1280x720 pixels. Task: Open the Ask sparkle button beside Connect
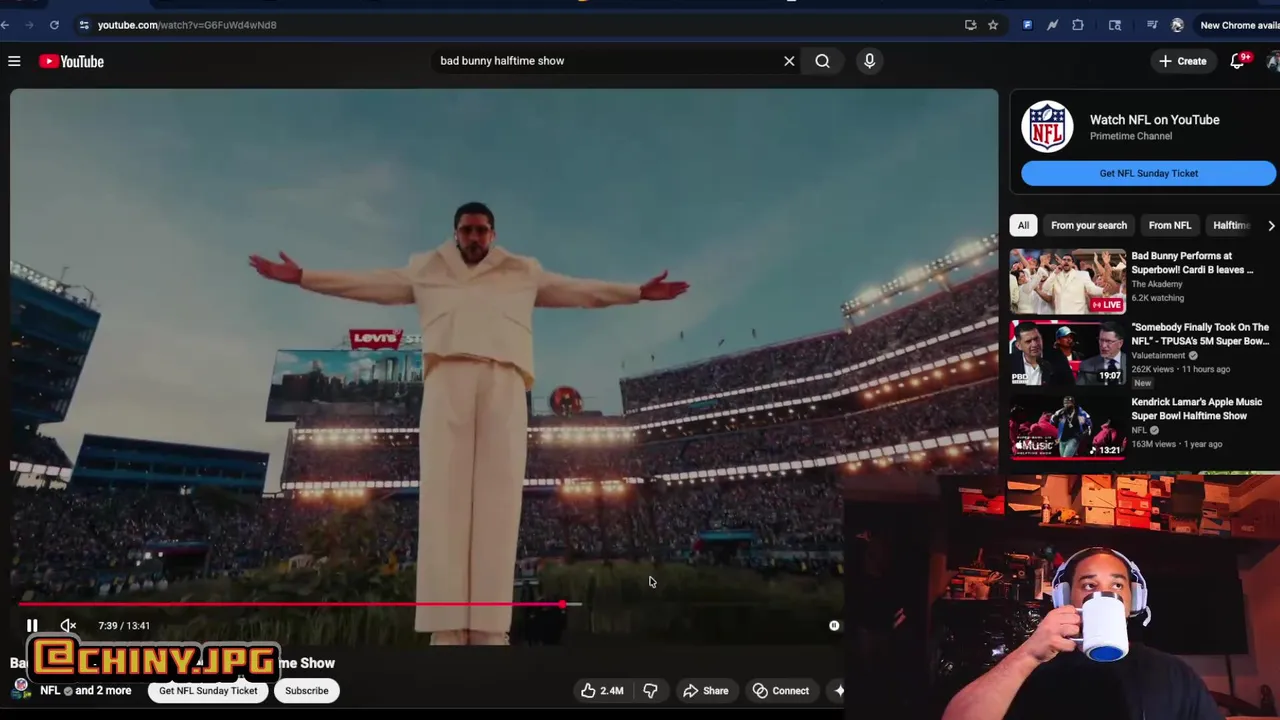coord(838,690)
